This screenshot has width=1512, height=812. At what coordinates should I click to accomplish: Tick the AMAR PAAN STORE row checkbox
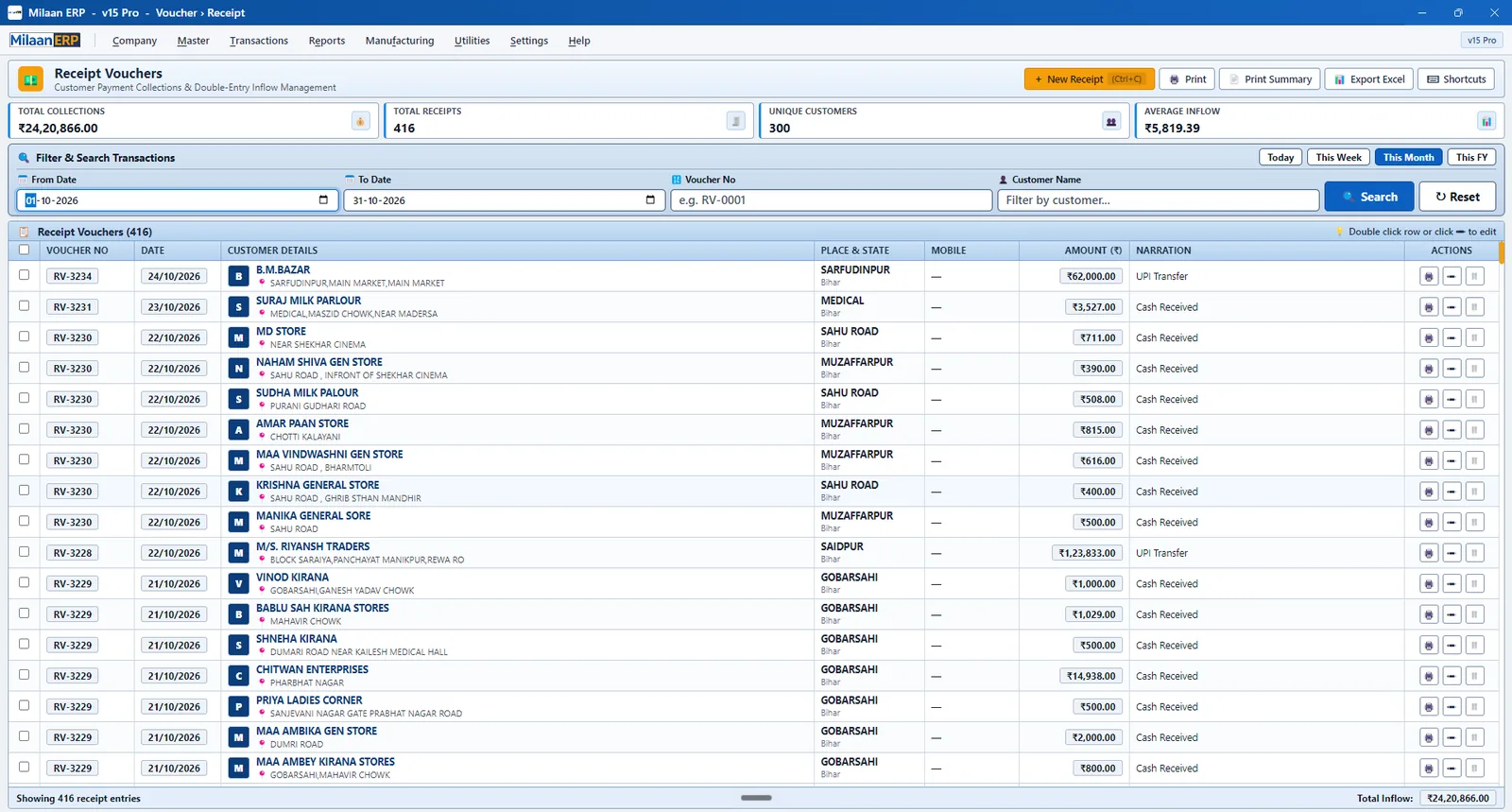click(25, 429)
